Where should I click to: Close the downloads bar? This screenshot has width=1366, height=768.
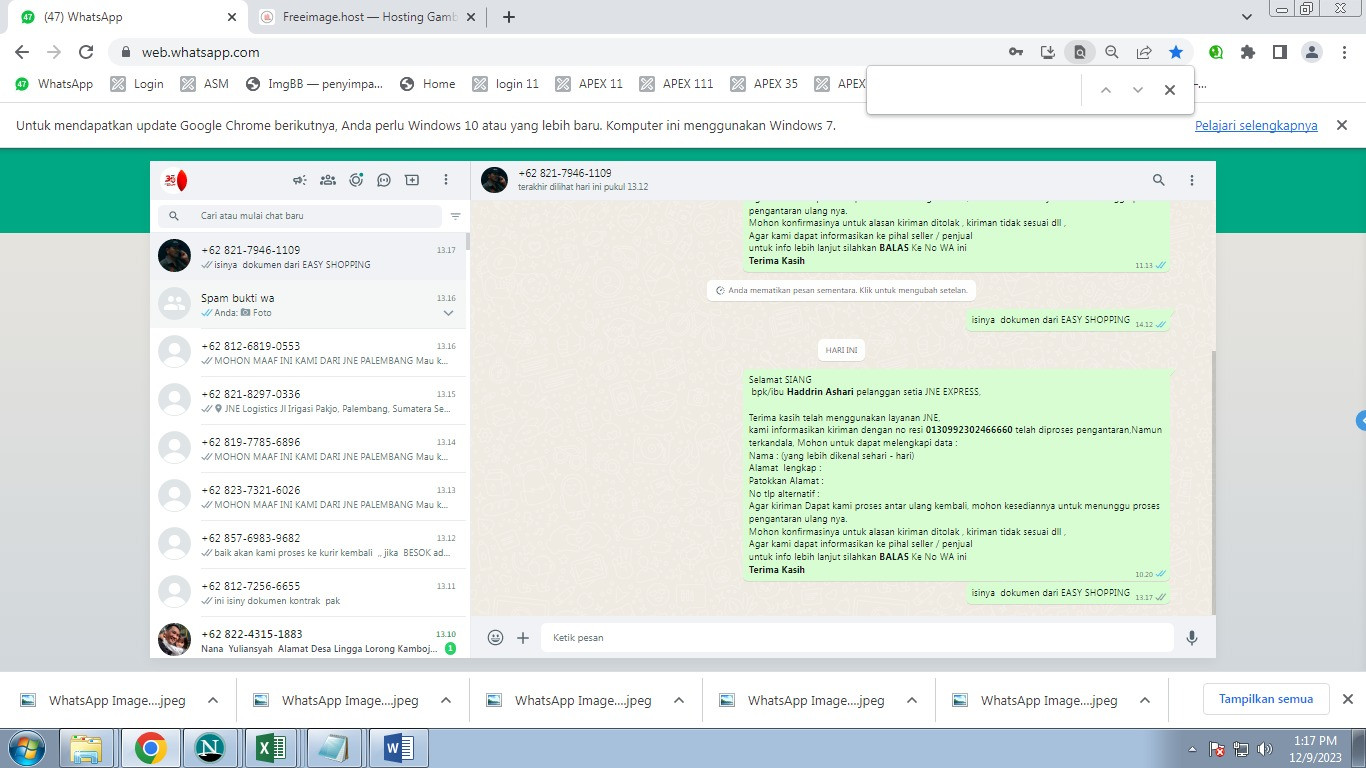(x=1347, y=699)
